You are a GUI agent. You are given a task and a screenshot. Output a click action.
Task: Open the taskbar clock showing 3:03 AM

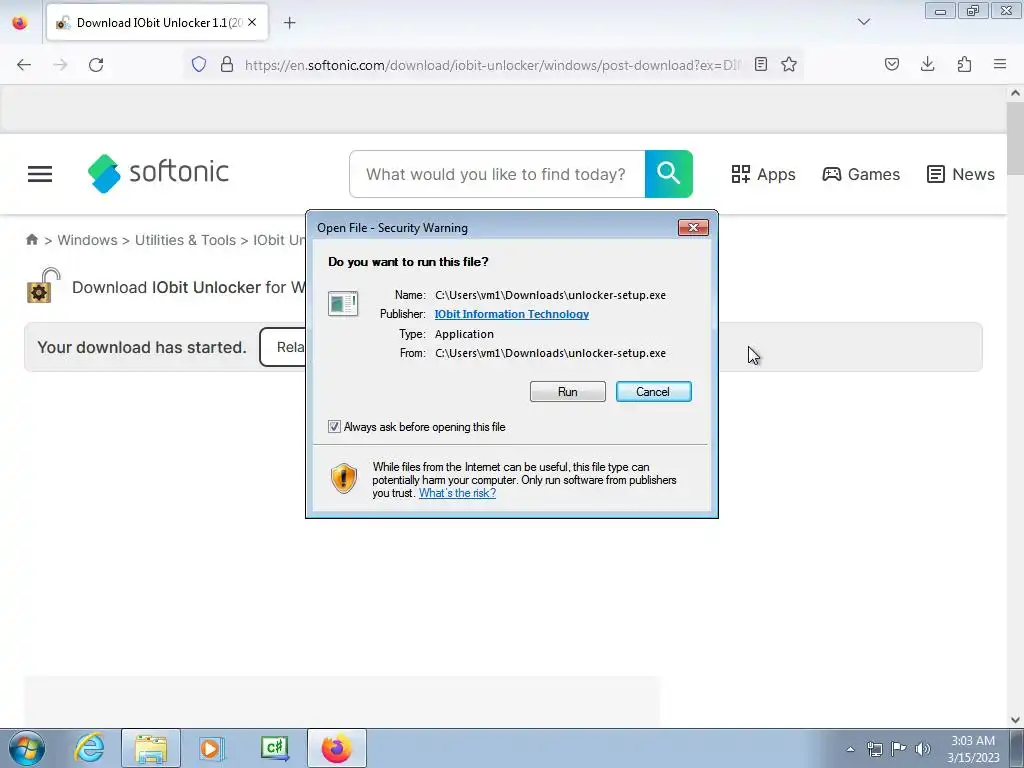click(973, 749)
